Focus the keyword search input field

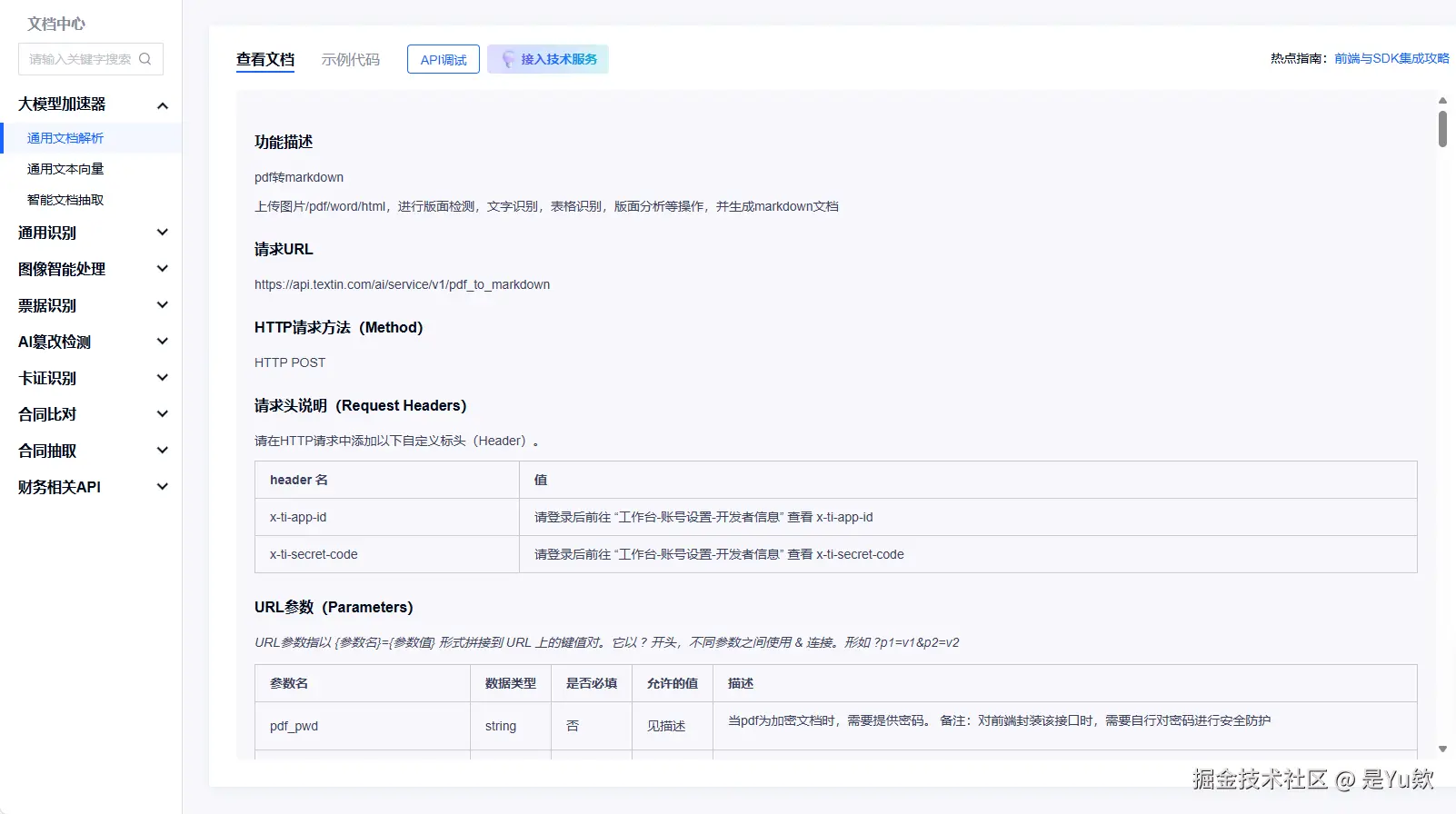tap(91, 59)
